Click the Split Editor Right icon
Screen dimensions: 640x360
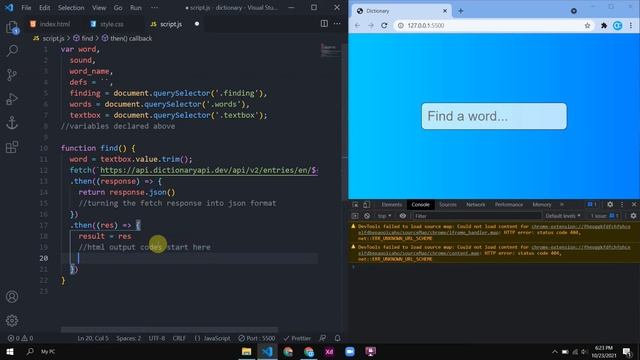324,24
